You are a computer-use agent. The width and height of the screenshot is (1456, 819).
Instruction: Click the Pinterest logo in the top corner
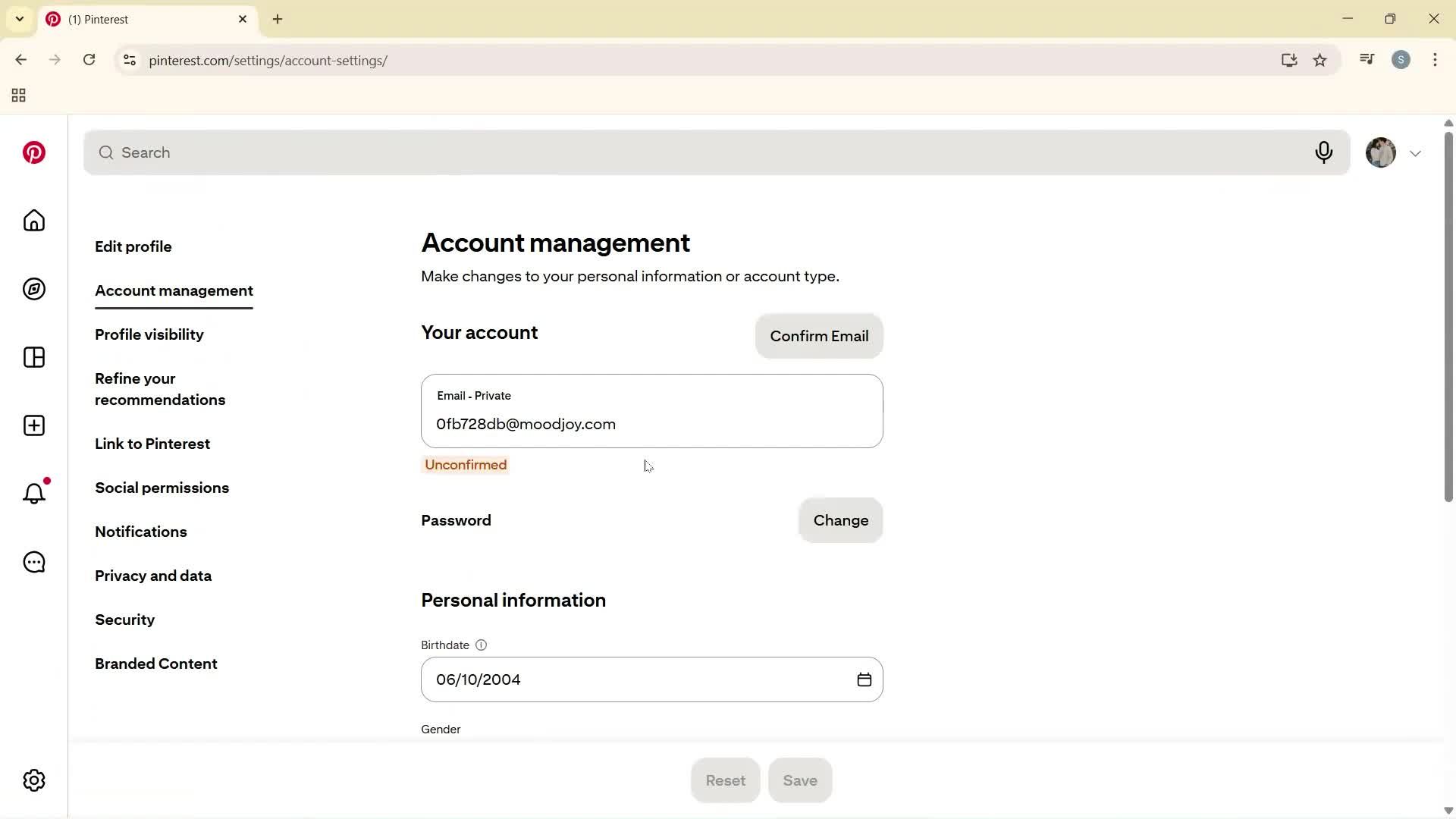pos(34,152)
